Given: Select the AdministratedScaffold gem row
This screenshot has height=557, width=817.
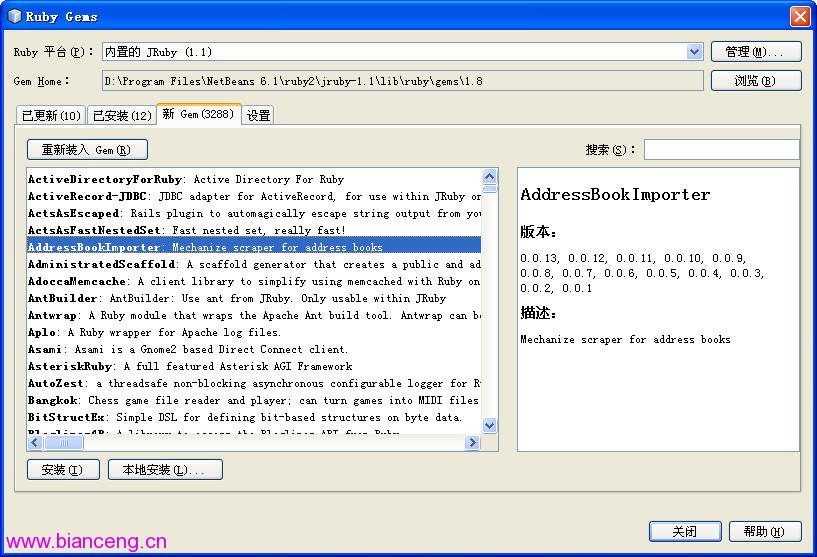Looking at the screenshot, I should 254,264.
